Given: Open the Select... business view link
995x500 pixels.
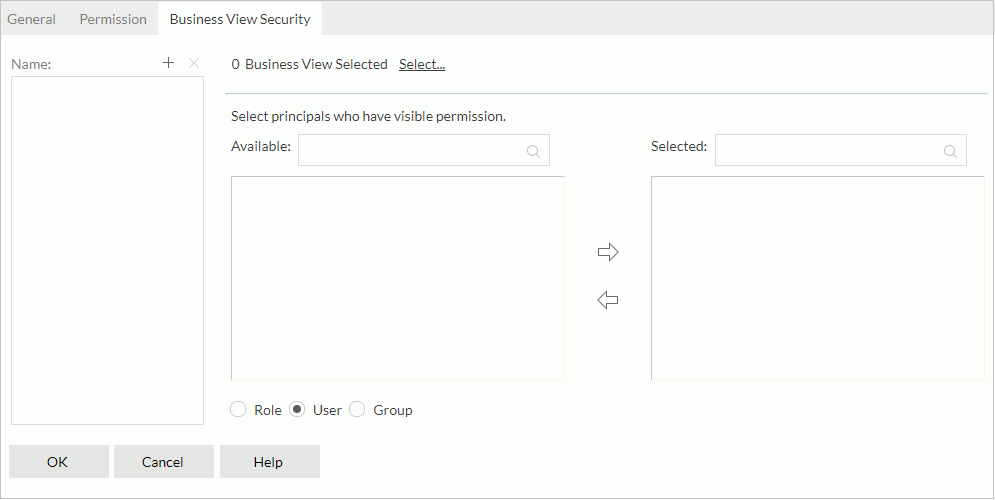Looking at the screenshot, I should [x=422, y=64].
